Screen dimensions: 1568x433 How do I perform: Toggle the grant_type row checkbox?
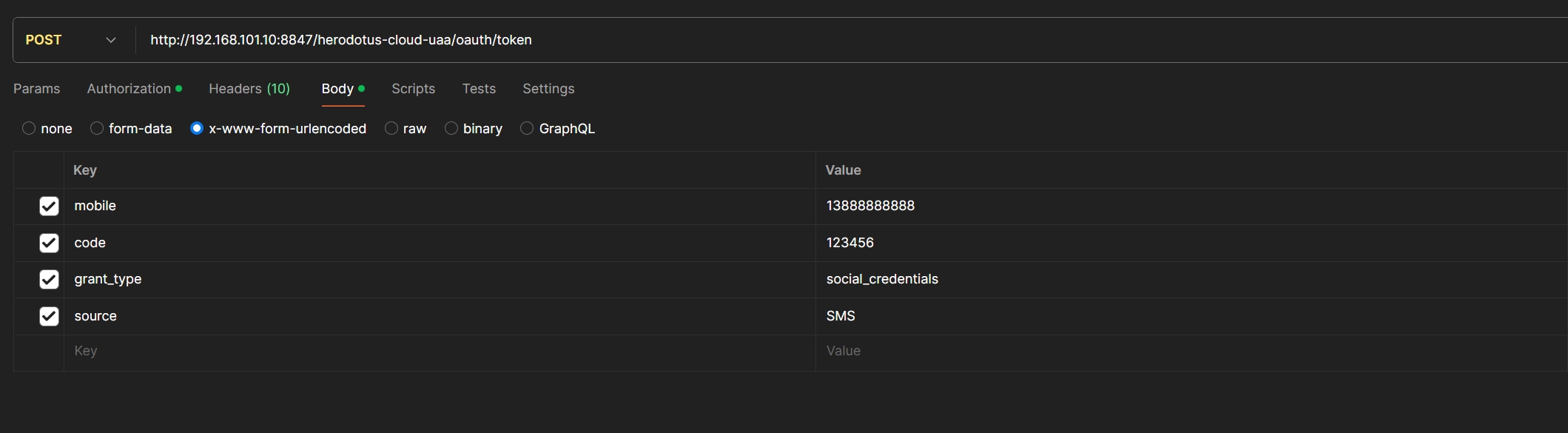[x=49, y=280]
